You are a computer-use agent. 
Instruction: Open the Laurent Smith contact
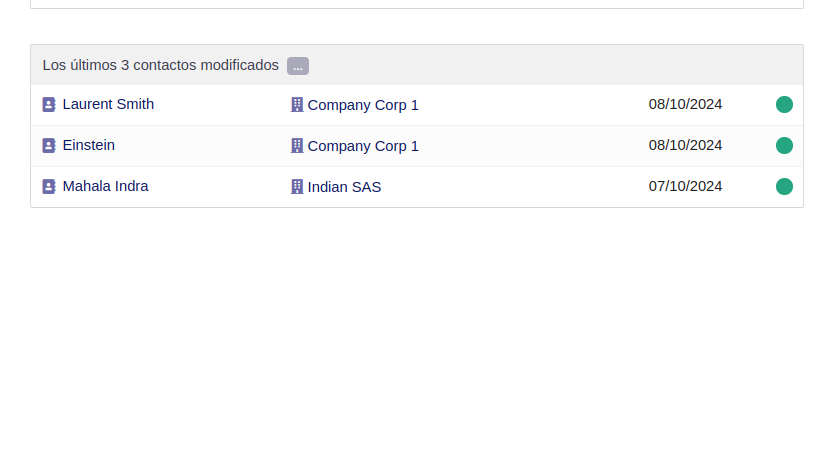[x=108, y=104]
